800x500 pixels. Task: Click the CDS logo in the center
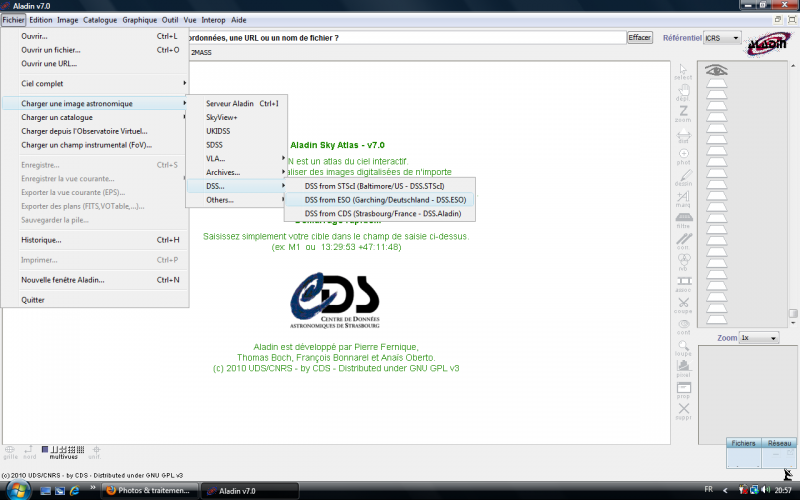click(x=335, y=300)
